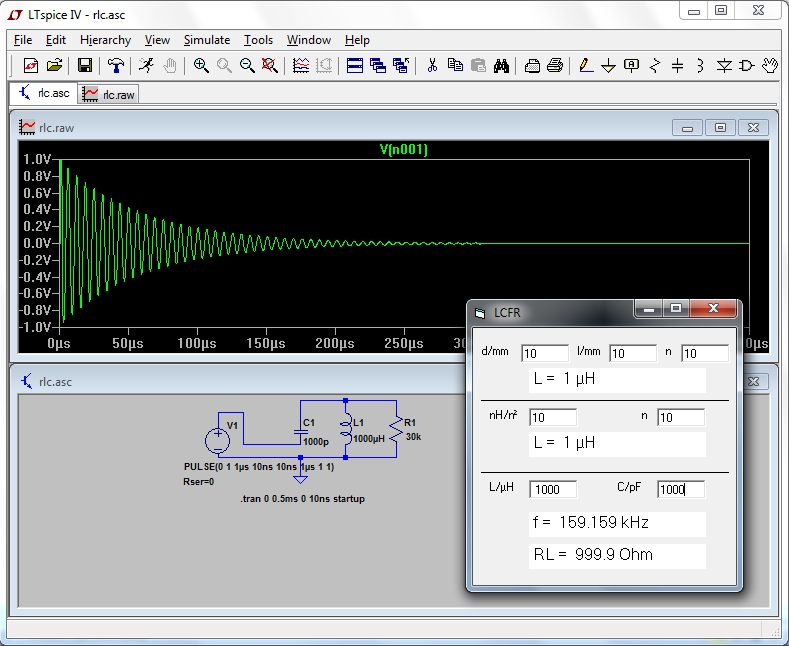Click the Run simulation icon
The height and width of the screenshot is (646, 789).
(147, 66)
